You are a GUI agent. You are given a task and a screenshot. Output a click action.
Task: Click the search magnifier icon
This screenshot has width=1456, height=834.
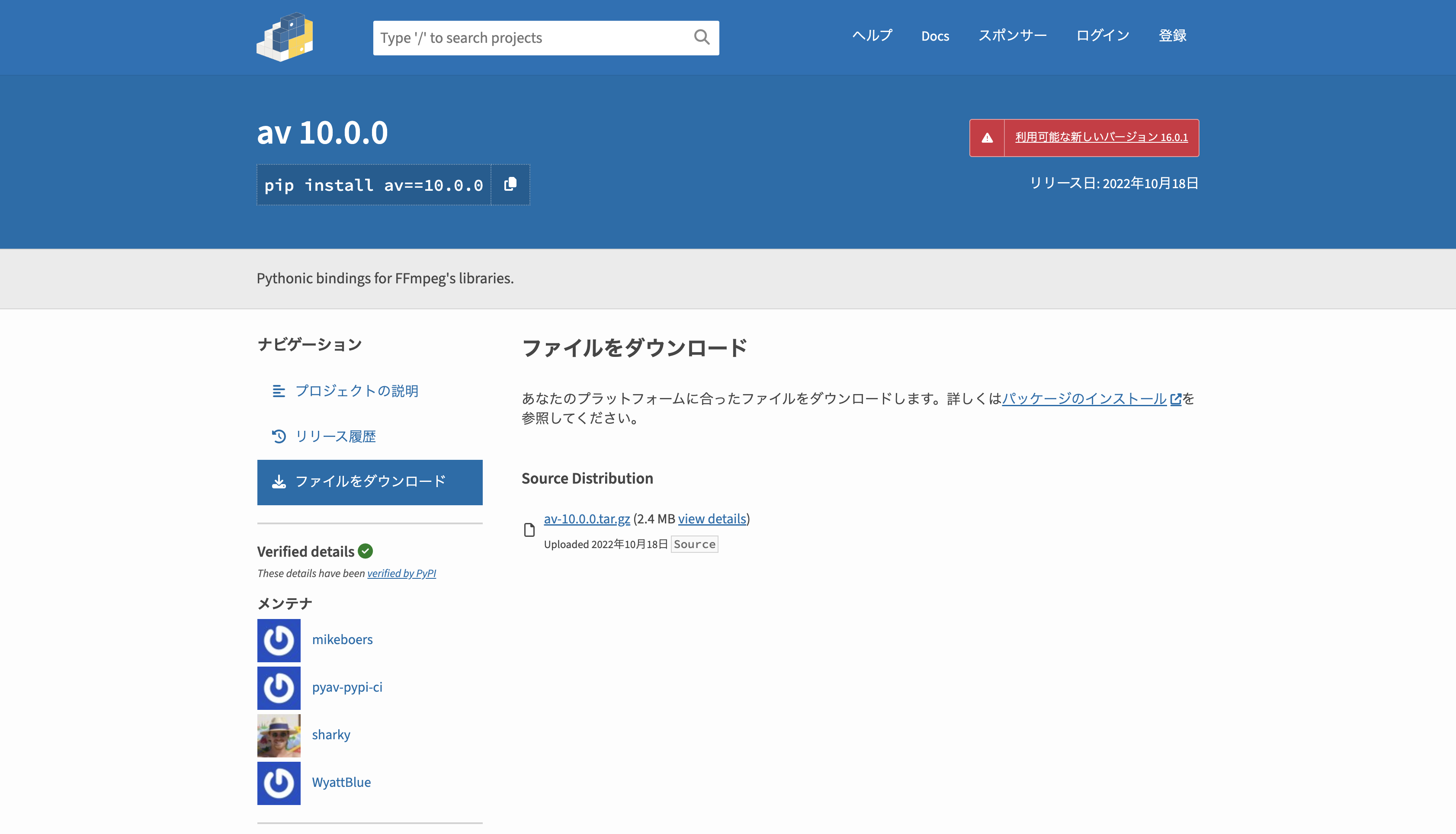click(x=701, y=38)
